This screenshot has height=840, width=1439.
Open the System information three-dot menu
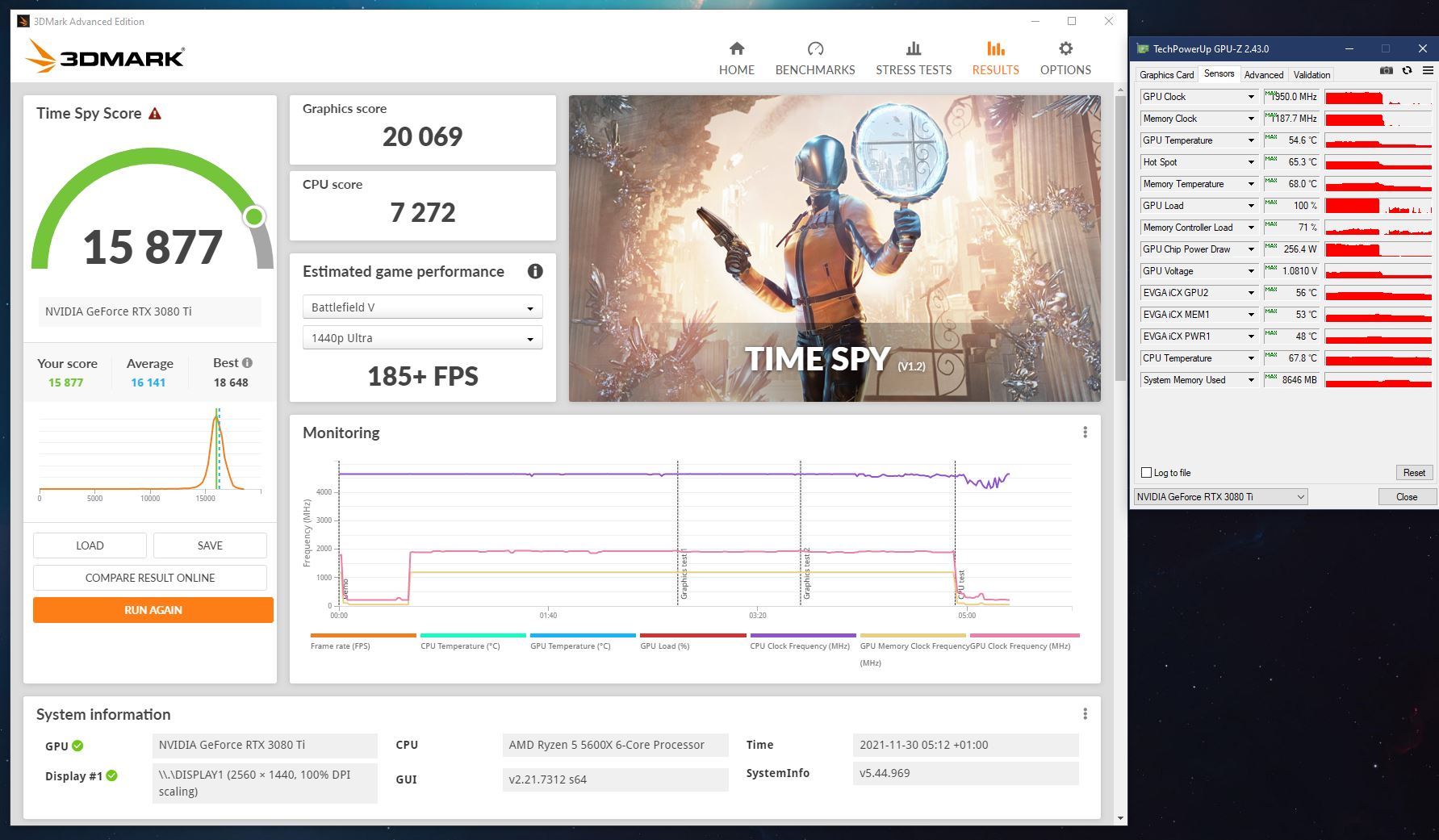pos(1085,714)
